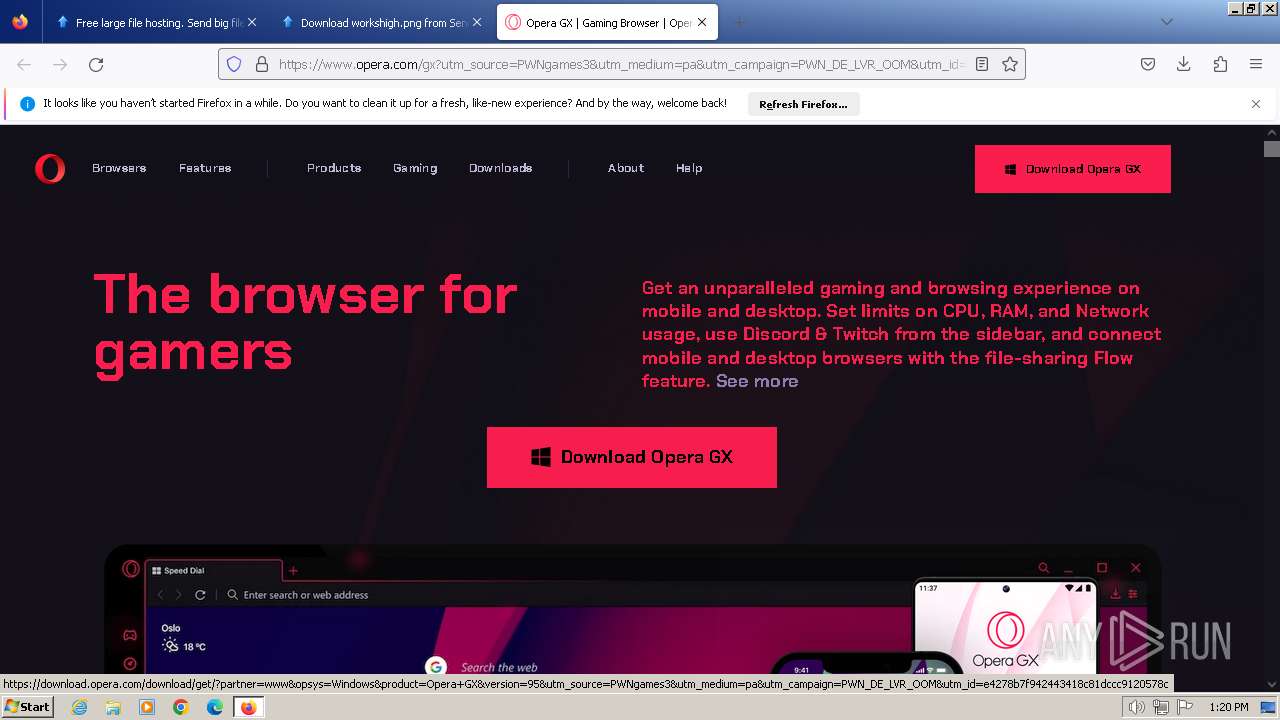This screenshot has width=1280, height=720.
Task: Open Firefox application menu
Action: pyautogui.click(x=1256, y=64)
